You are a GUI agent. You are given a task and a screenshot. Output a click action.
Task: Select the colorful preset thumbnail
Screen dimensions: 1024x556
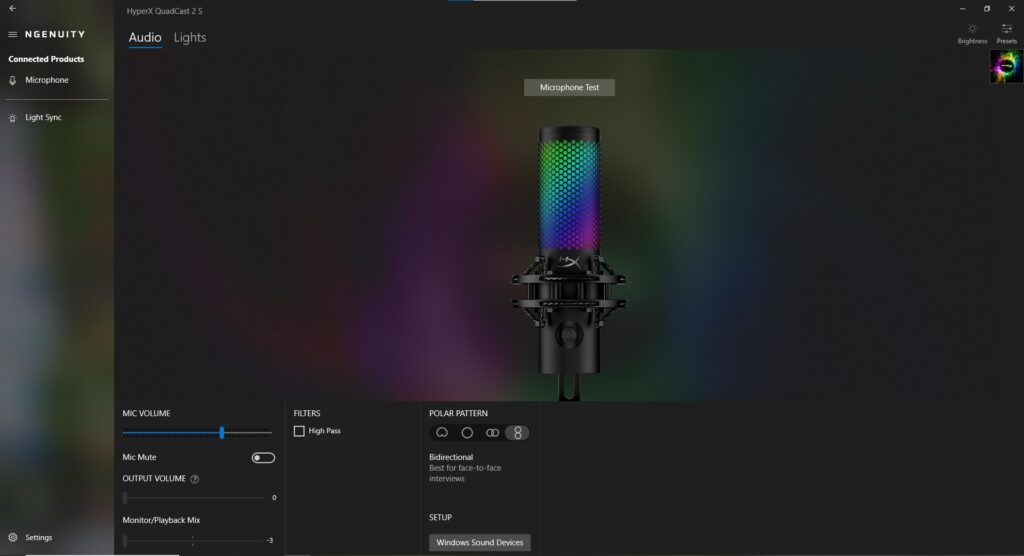click(x=1006, y=67)
